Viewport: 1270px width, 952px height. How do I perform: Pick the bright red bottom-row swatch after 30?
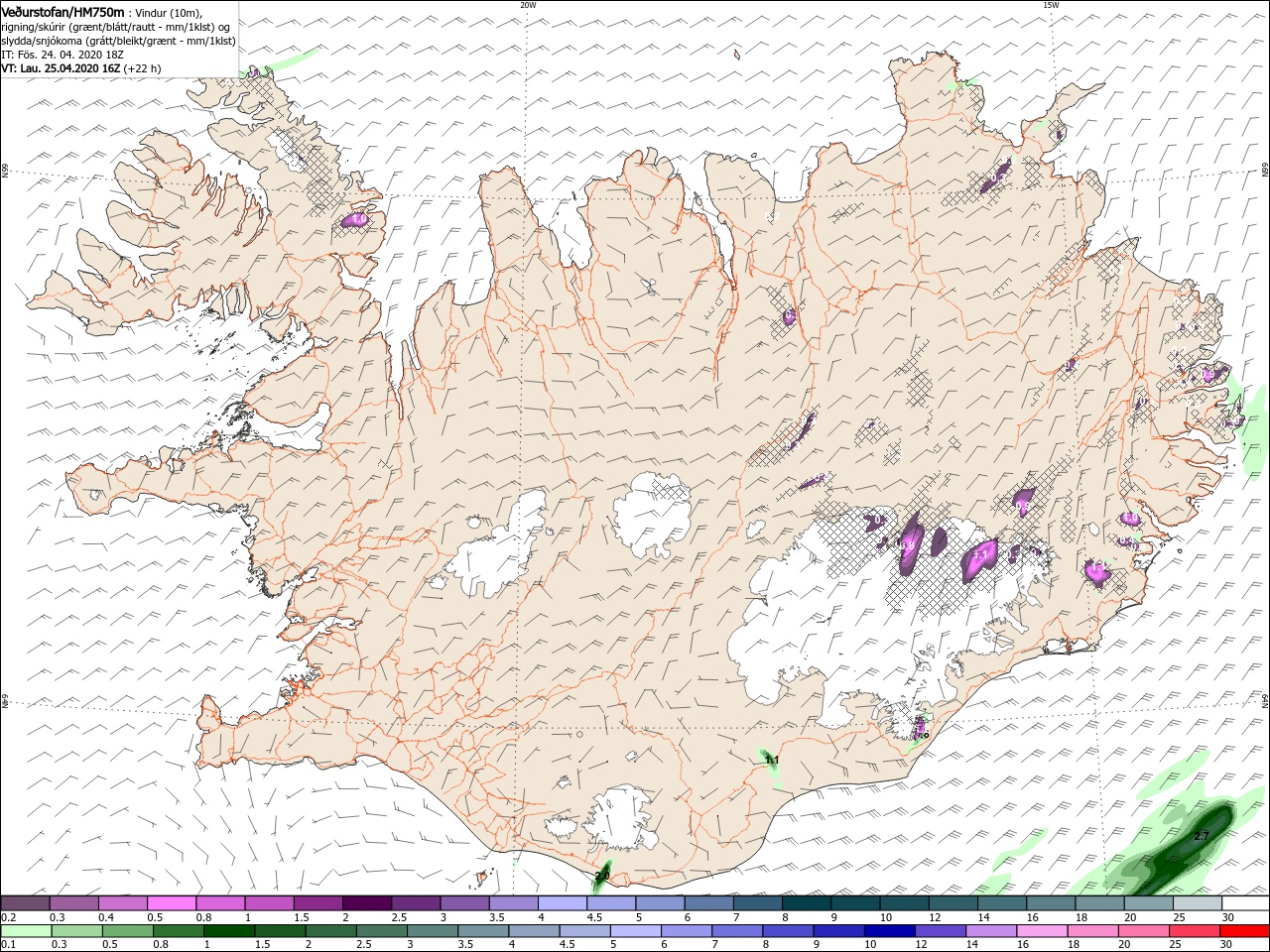coord(1245,931)
